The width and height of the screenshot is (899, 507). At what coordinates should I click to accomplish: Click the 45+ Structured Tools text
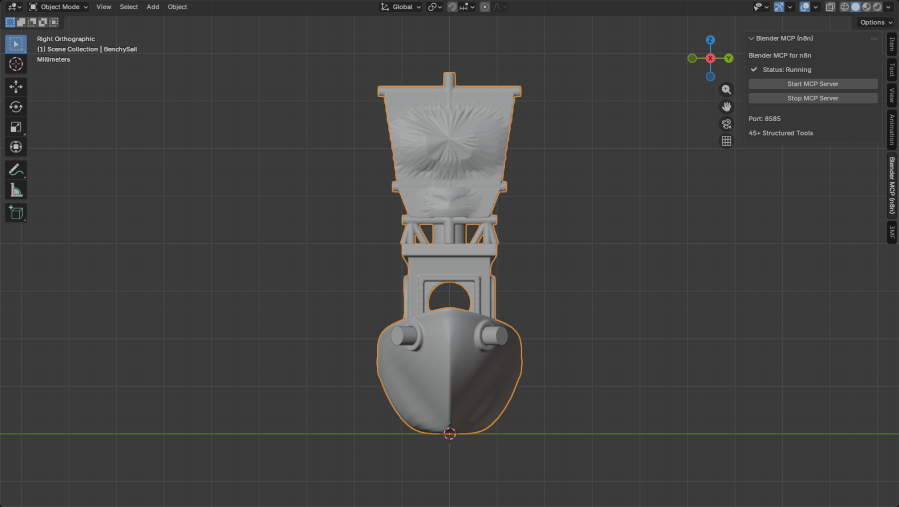(x=780, y=133)
